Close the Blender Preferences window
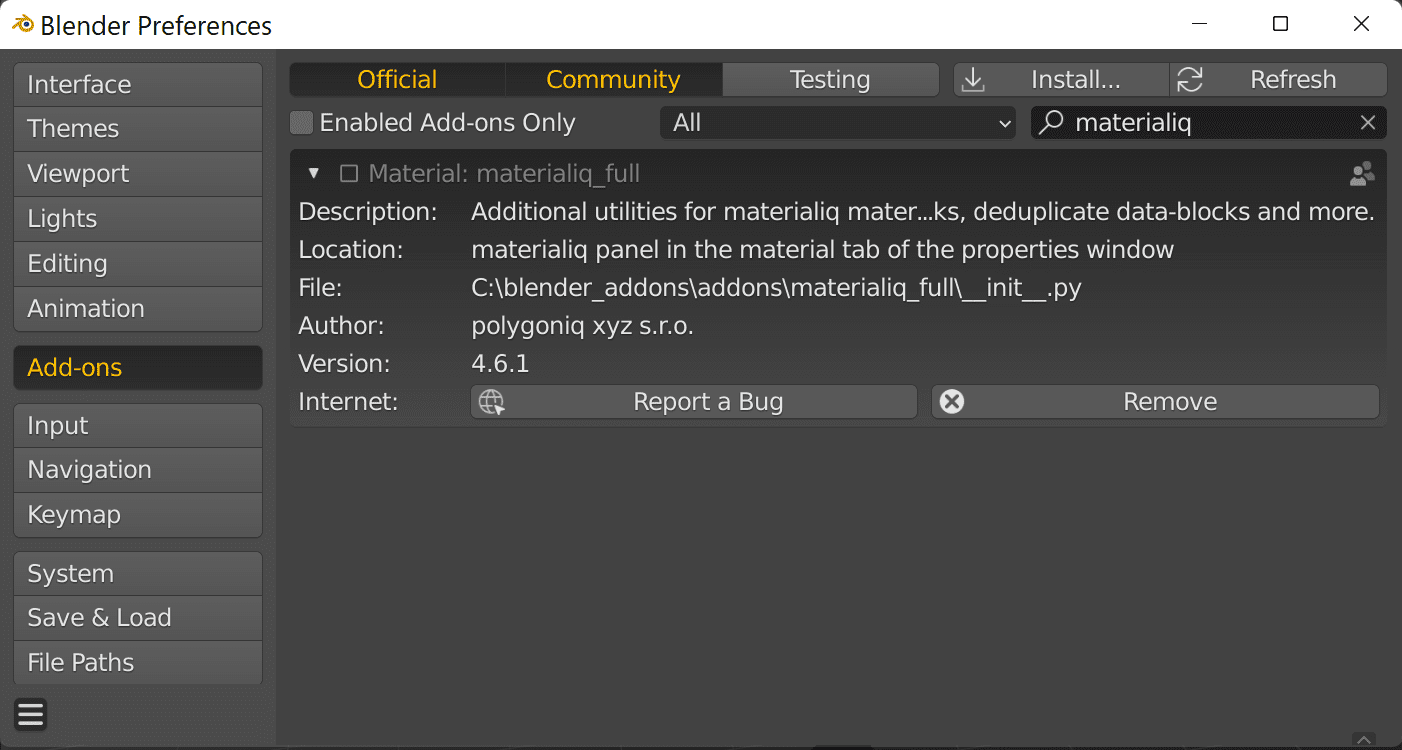1402x750 pixels. point(1361,24)
